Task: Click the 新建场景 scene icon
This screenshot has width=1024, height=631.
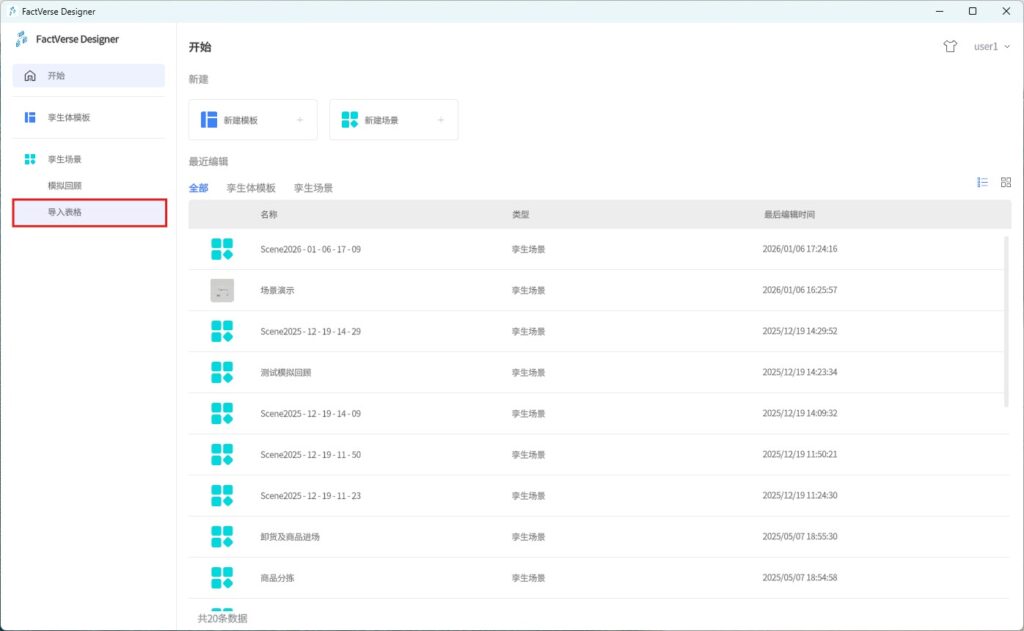Action: click(349, 120)
